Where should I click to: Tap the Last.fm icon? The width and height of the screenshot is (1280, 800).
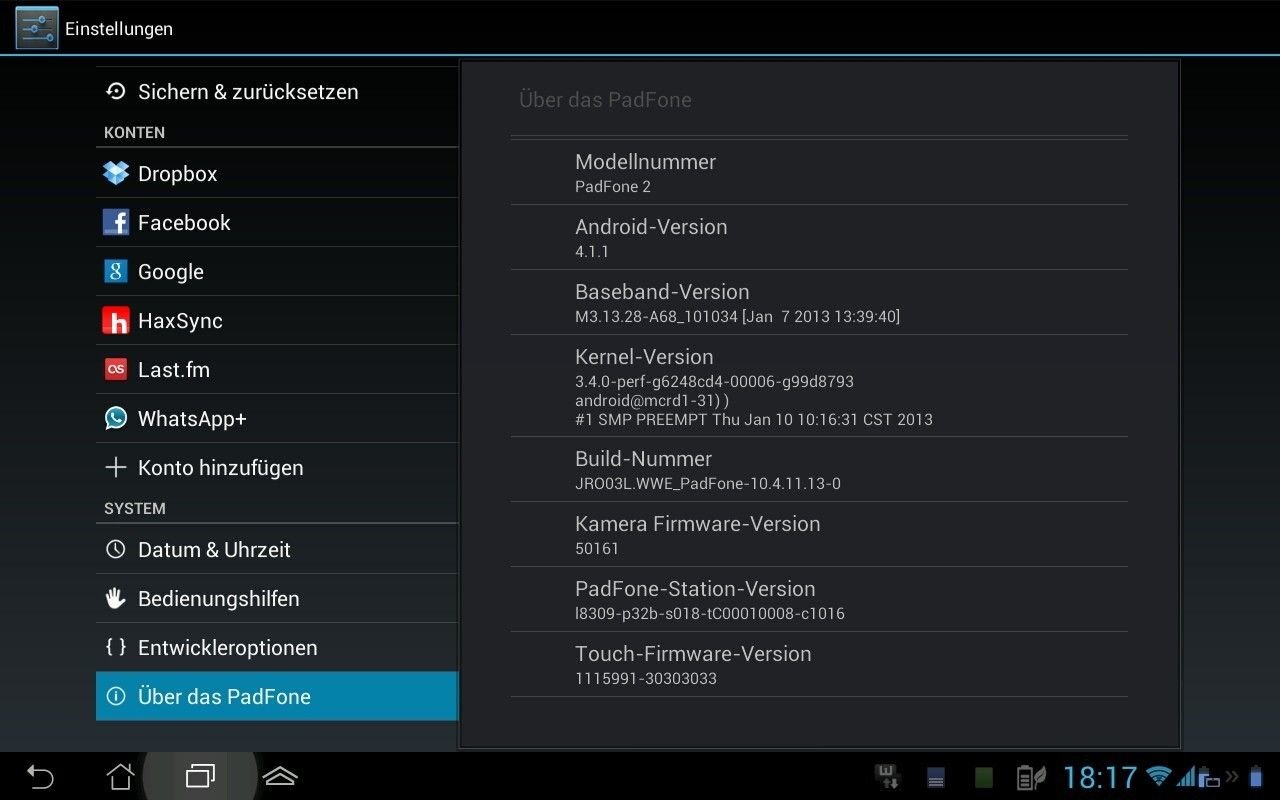pyautogui.click(x=116, y=369)
